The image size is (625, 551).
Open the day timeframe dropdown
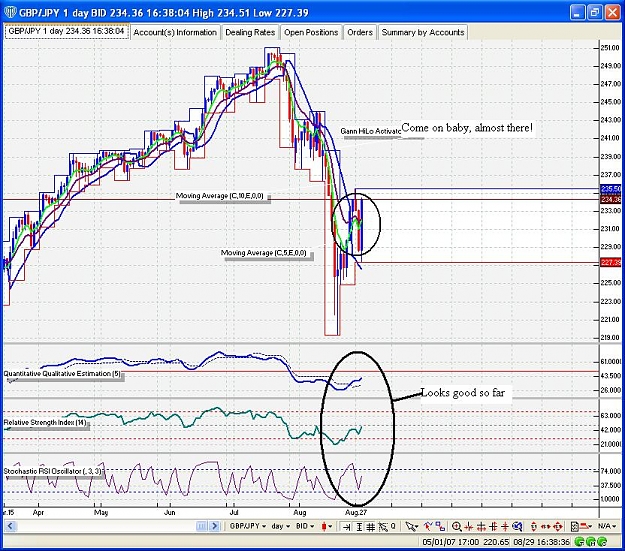pyautogui.click(x=281, y=526)
